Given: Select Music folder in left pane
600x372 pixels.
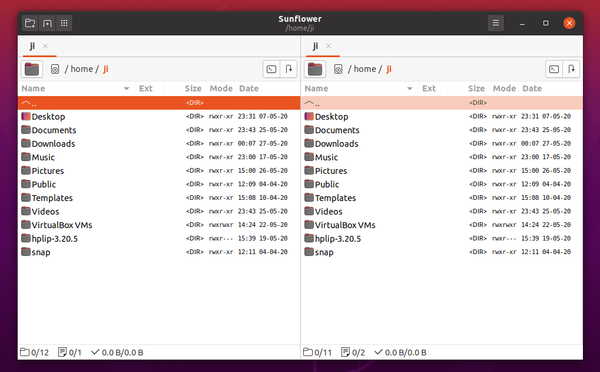Looking at the screenshot, I should [159, 157].
